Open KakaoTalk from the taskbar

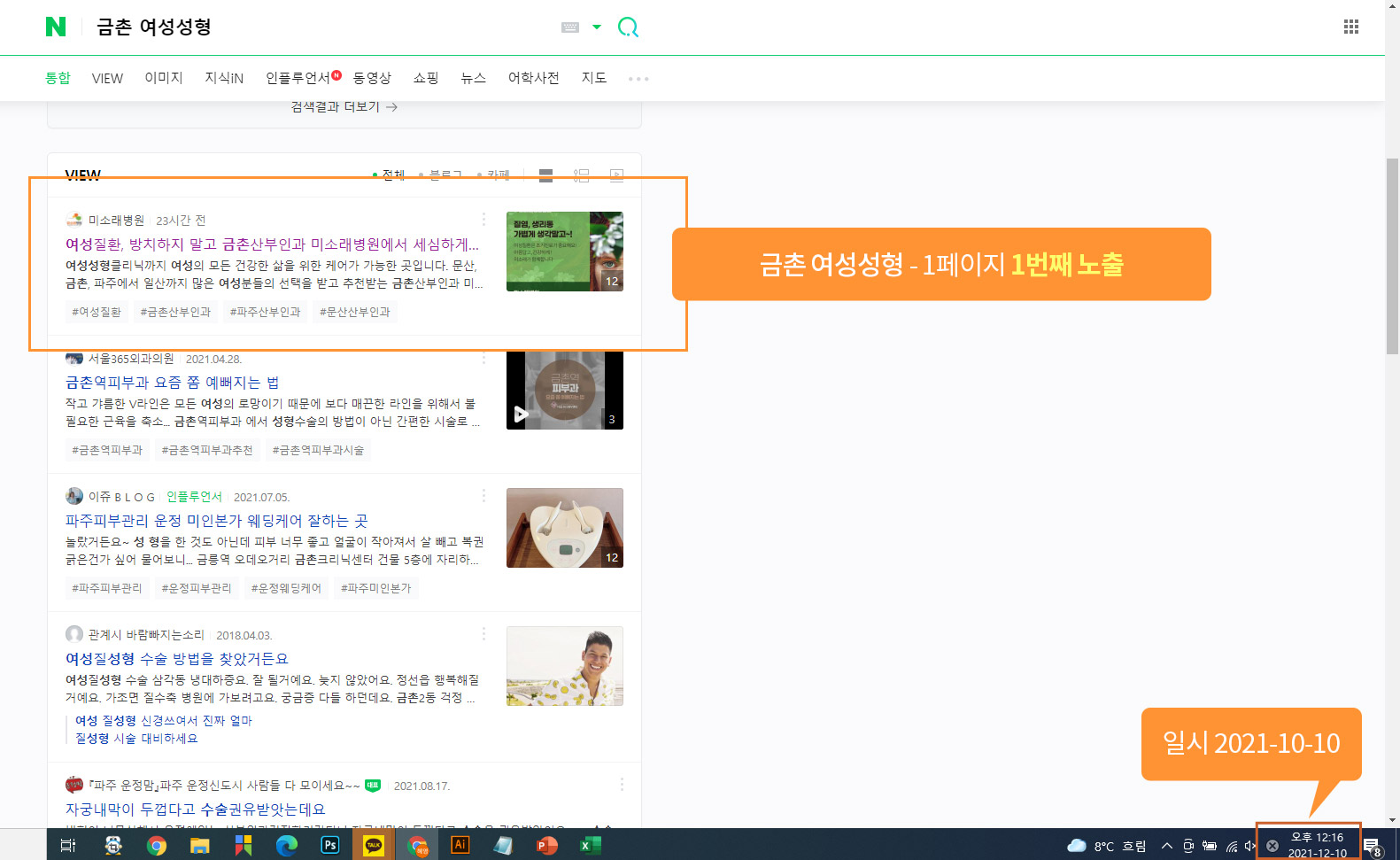[374, 845]
